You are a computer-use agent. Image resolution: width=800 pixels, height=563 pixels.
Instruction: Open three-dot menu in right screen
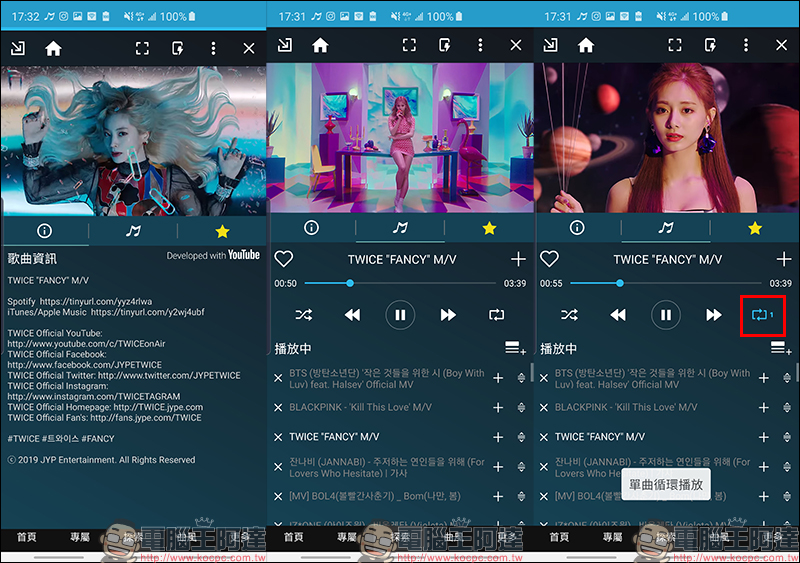pos(746,45)
